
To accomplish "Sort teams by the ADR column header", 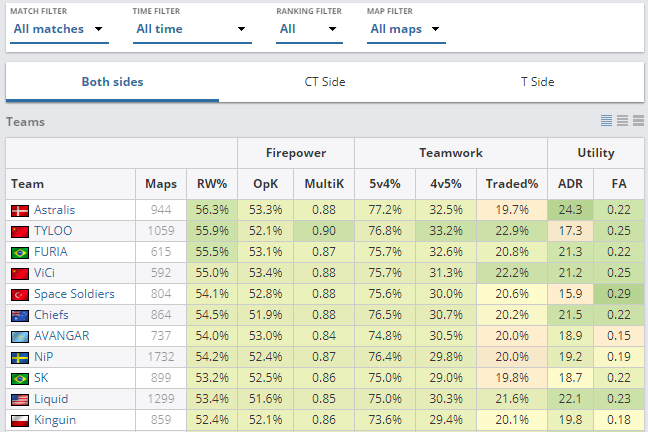I will 570,184.
